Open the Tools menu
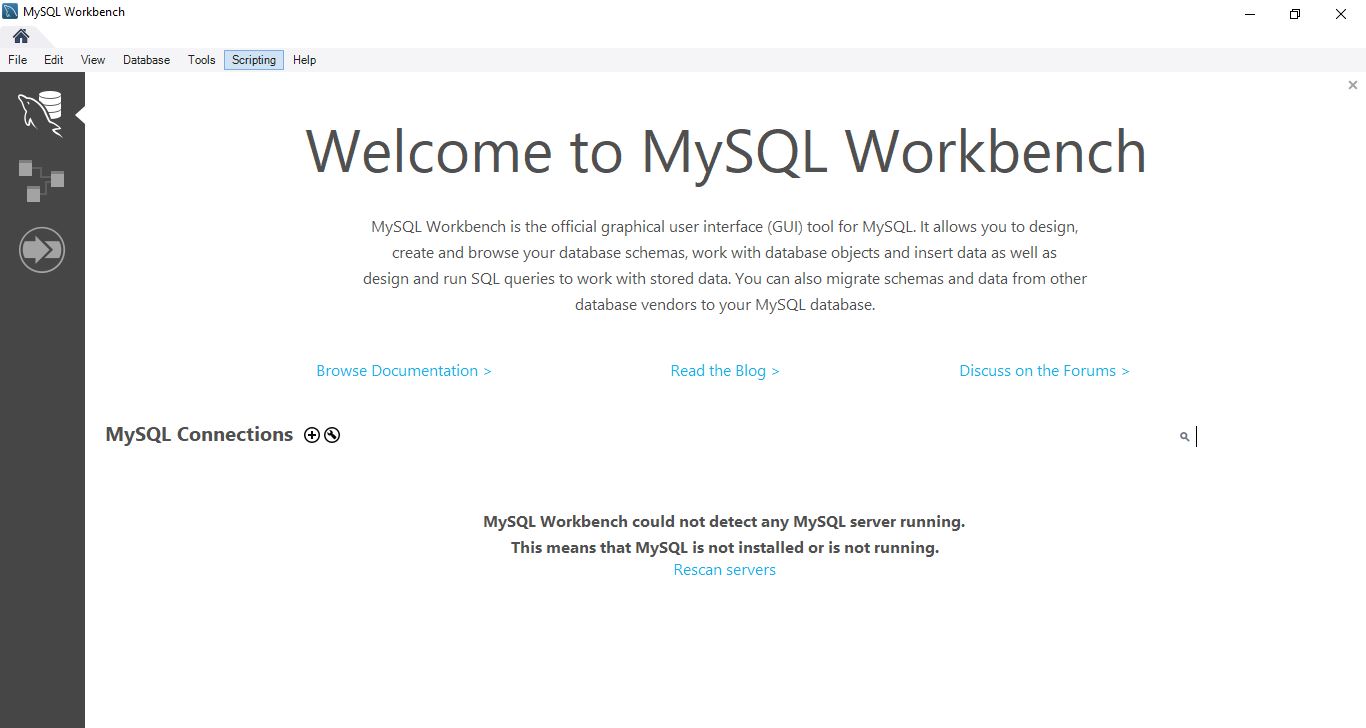 pos(202,60)
